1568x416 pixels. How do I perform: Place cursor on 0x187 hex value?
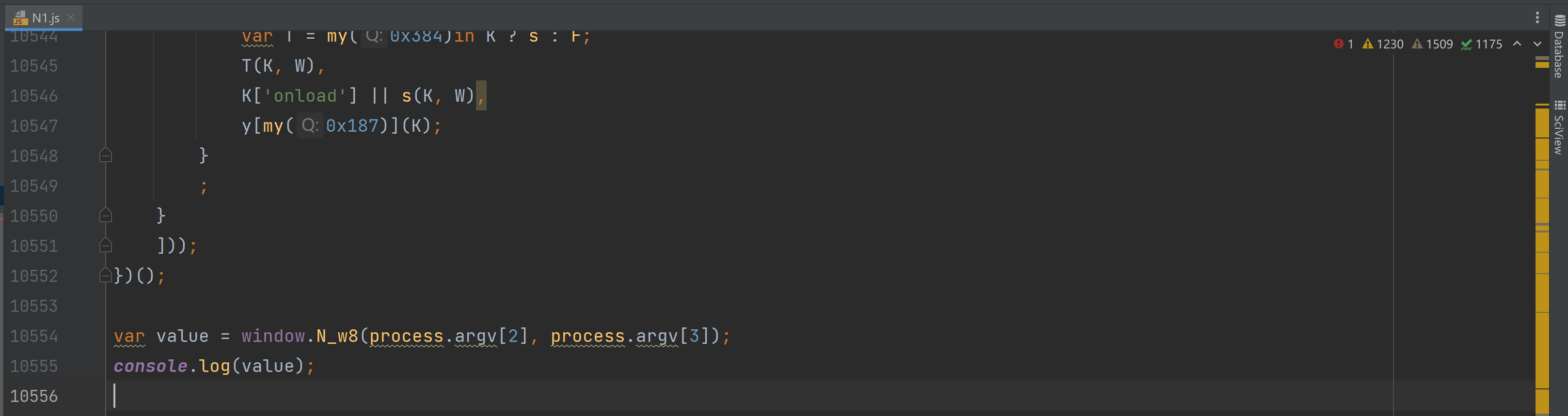tap(352, 126)
